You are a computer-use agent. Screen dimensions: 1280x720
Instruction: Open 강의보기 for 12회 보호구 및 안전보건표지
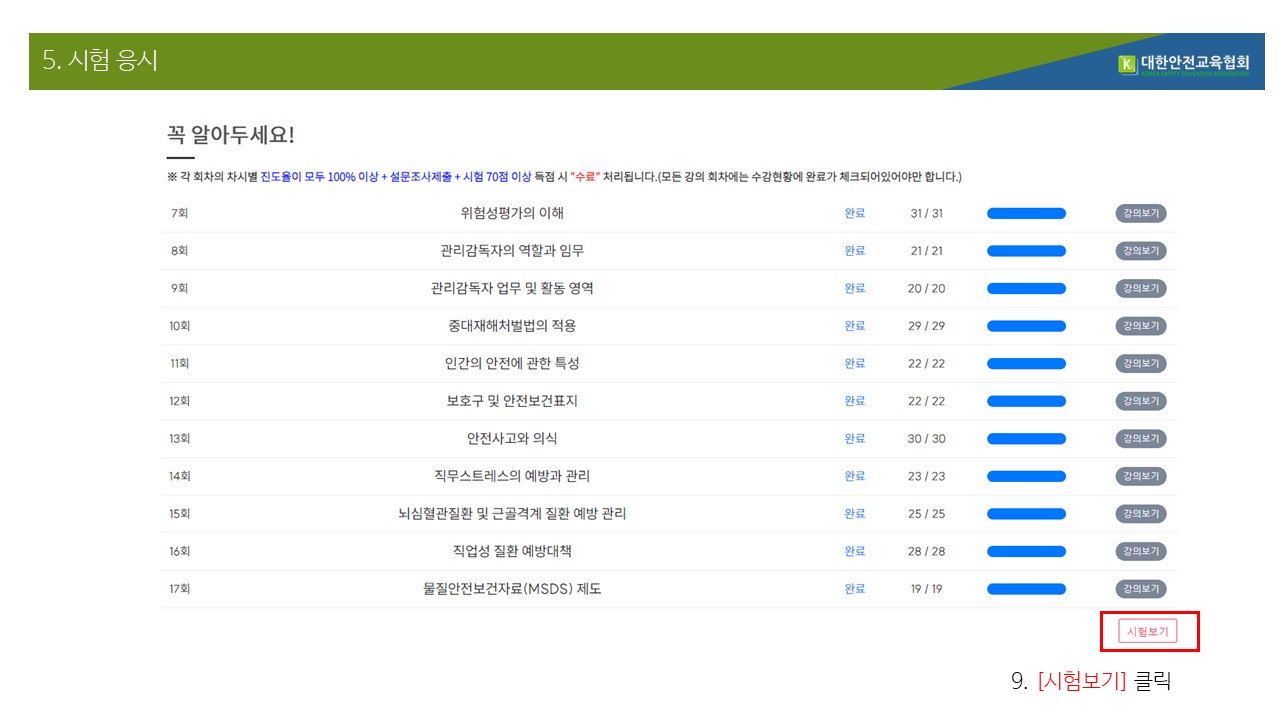(x=1141, y=401)
